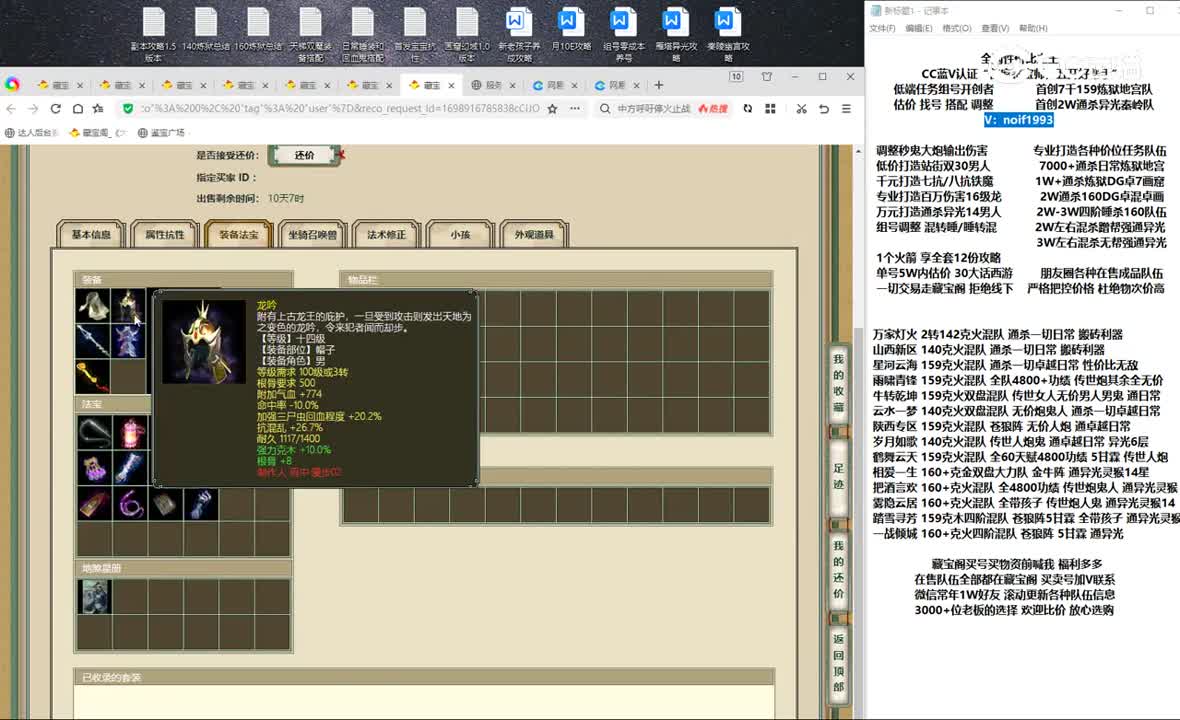Bookmark this page with the address bar star

point(552,108)
